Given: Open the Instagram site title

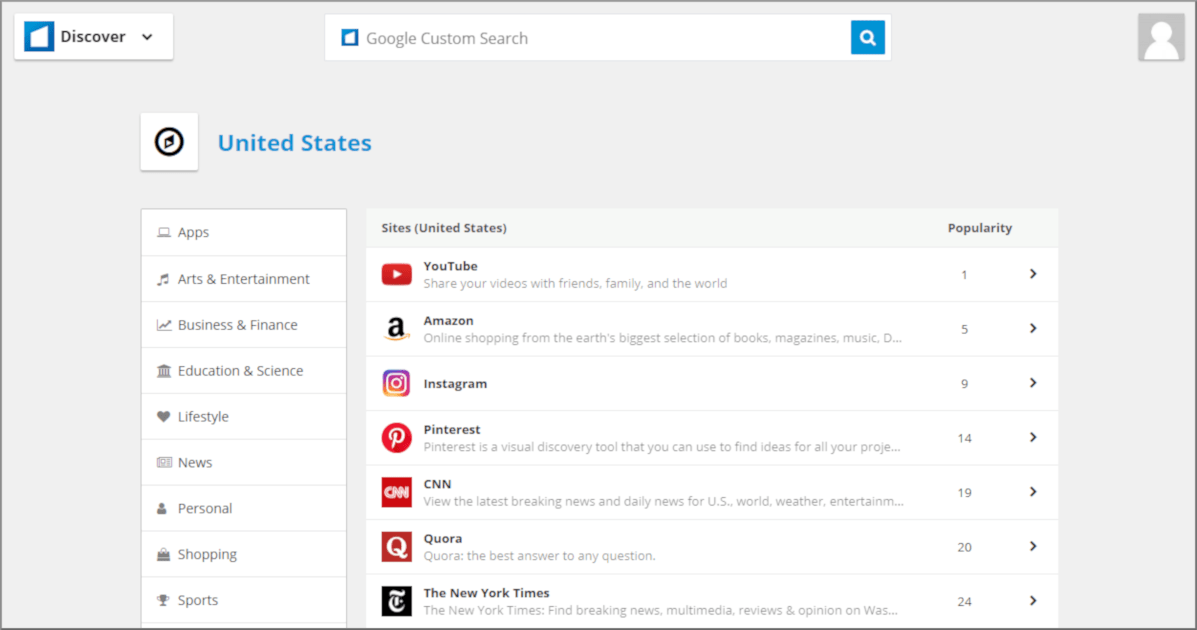Looking at the screenshot, I should point(455,383).
